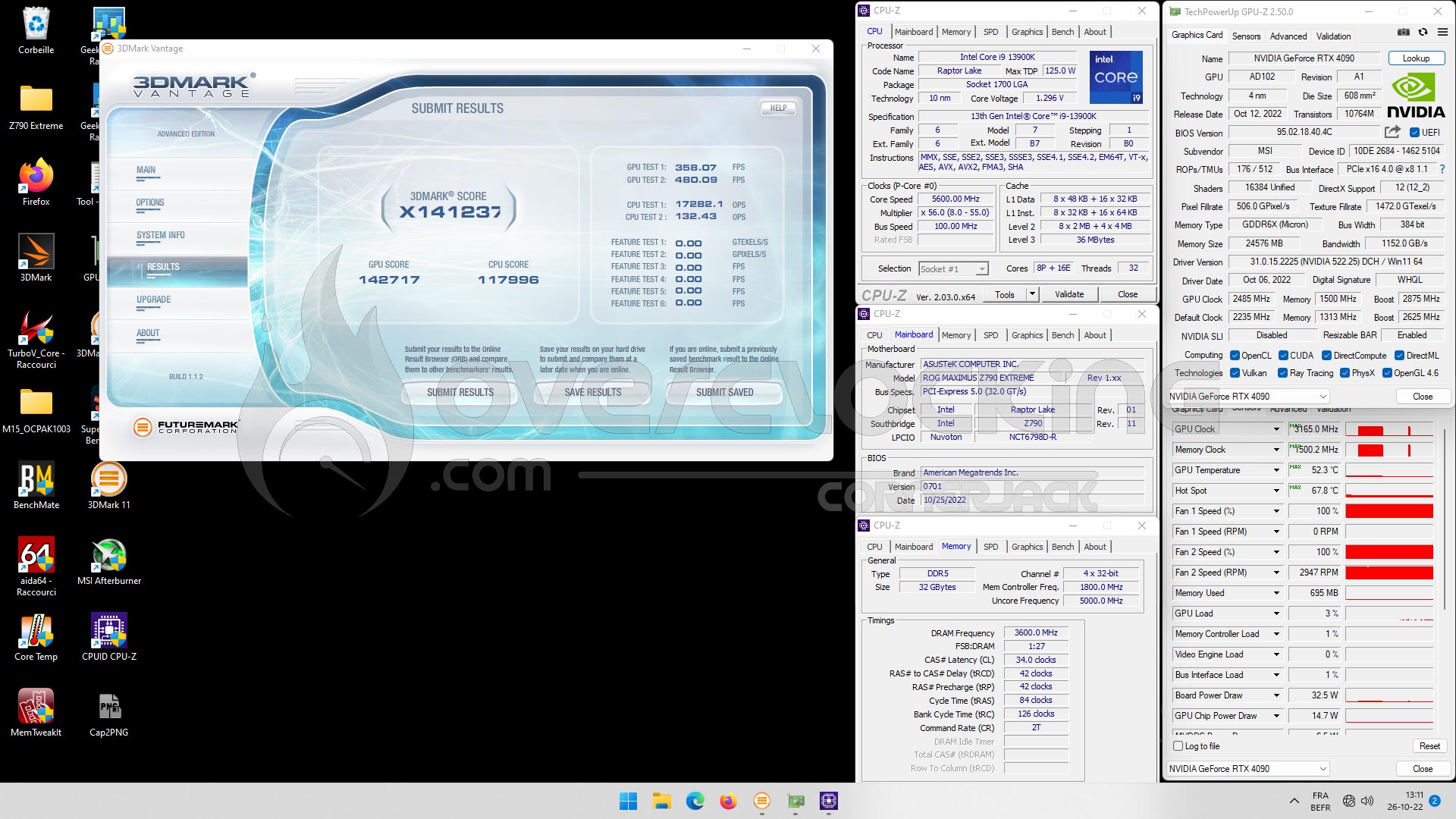Open the Z790 Extreme folder on desktop
The image size is (1456, 819).
pos(36,107)
